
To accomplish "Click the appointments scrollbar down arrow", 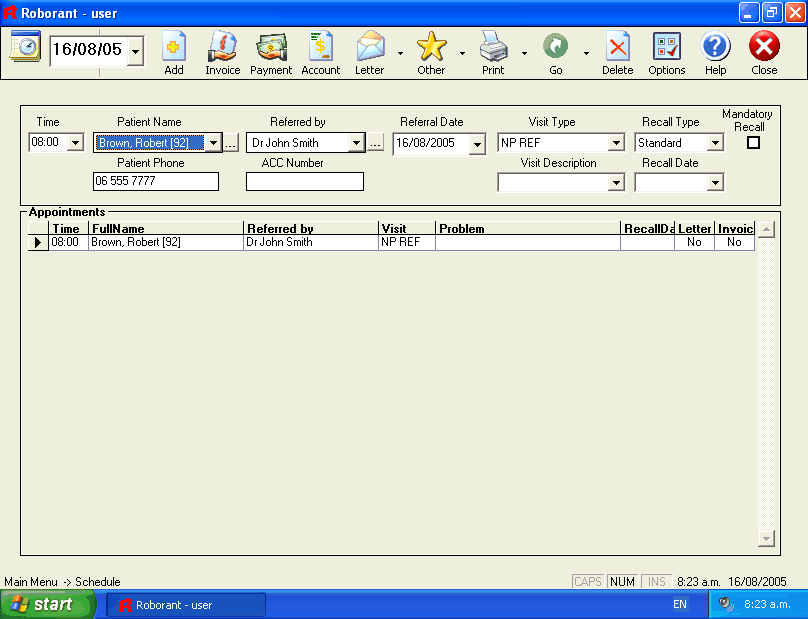I will pyautogui.click(x=766, y=539).
